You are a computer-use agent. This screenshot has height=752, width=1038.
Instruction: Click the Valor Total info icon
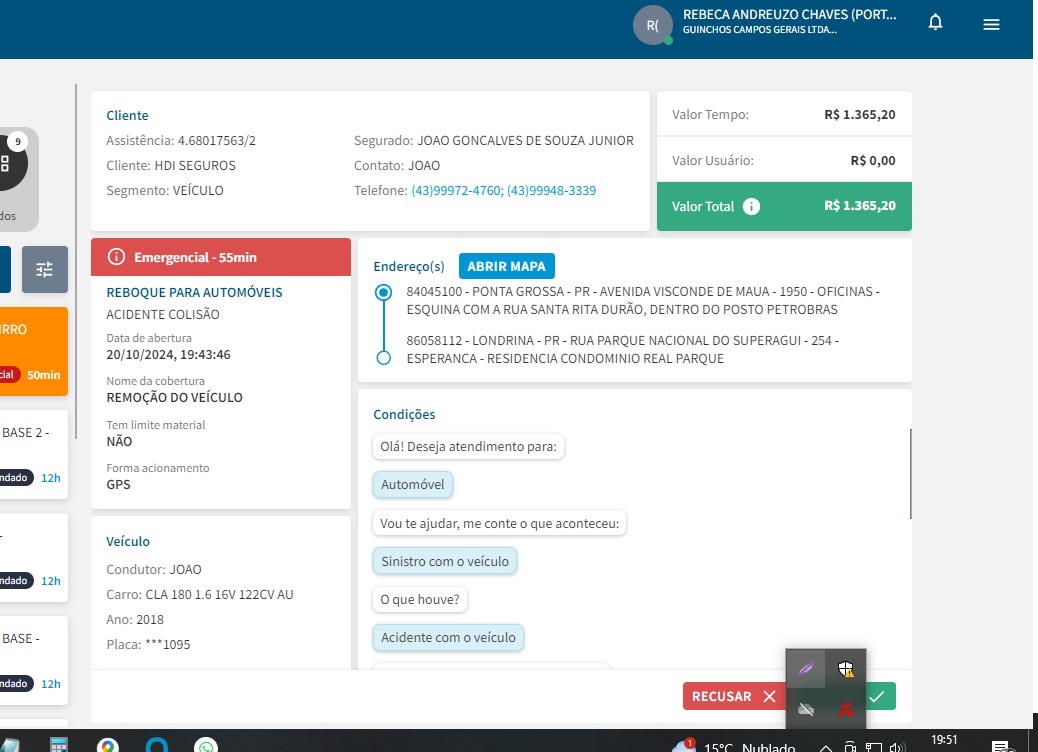pos(751,207)
